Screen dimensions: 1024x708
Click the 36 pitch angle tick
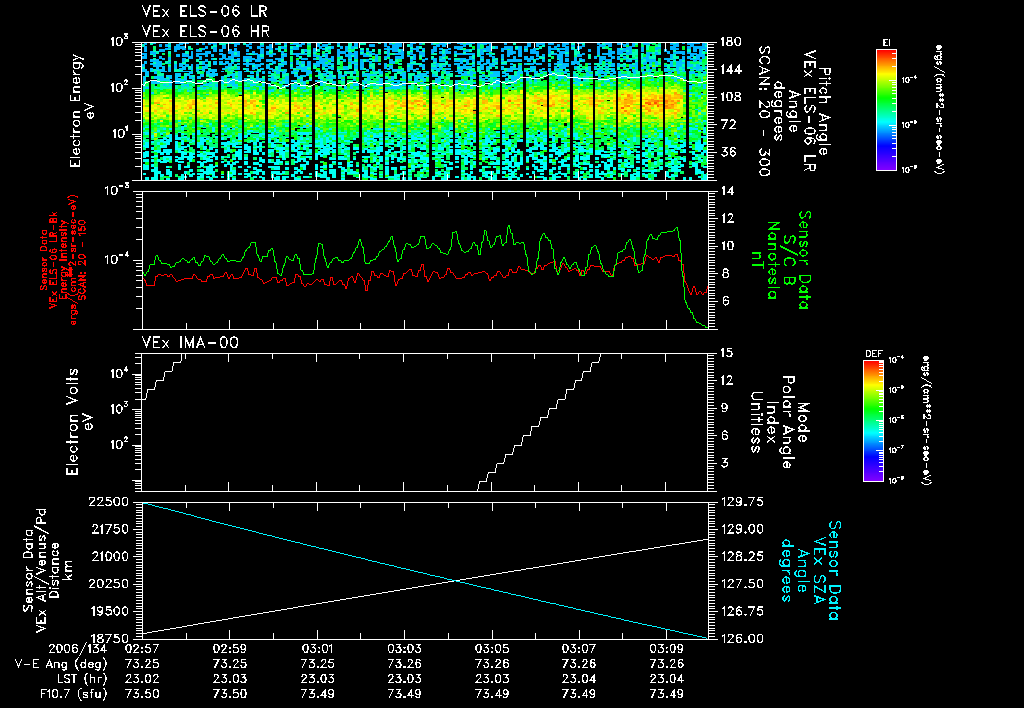click(x=728, y=152)
